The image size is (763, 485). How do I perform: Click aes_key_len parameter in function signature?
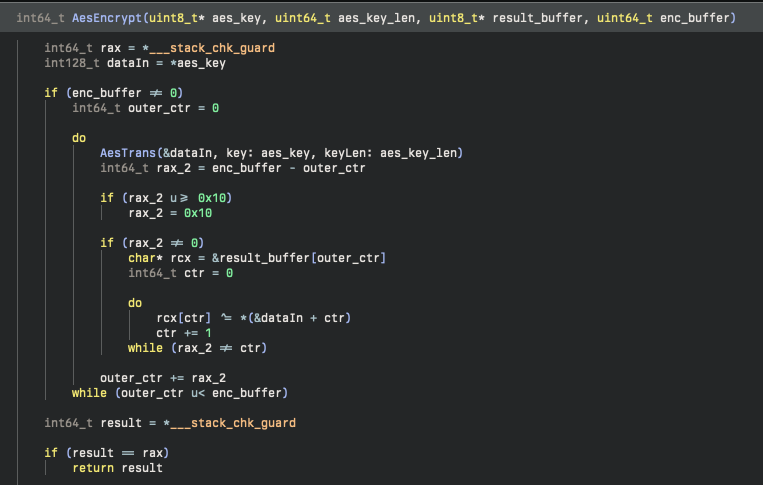tap(377, 18)
